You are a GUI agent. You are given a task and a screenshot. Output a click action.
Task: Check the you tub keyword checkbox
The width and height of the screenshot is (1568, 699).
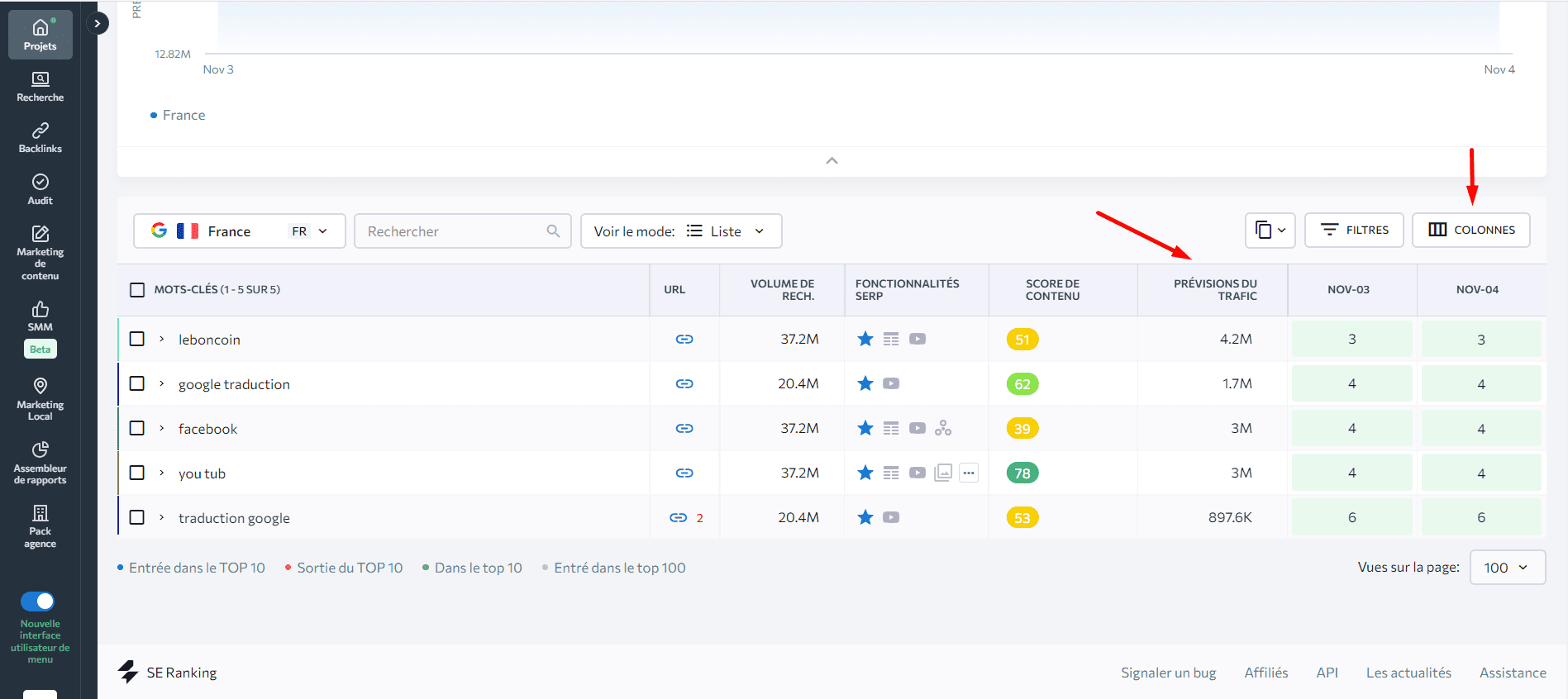tap(137, 473)
